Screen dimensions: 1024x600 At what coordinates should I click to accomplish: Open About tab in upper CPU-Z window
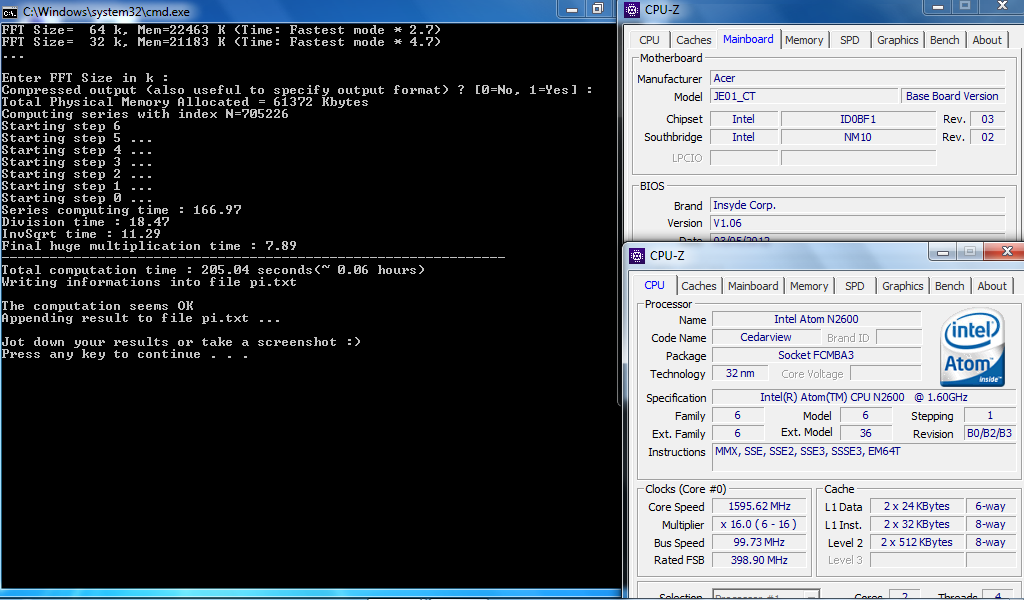point(987,40)
